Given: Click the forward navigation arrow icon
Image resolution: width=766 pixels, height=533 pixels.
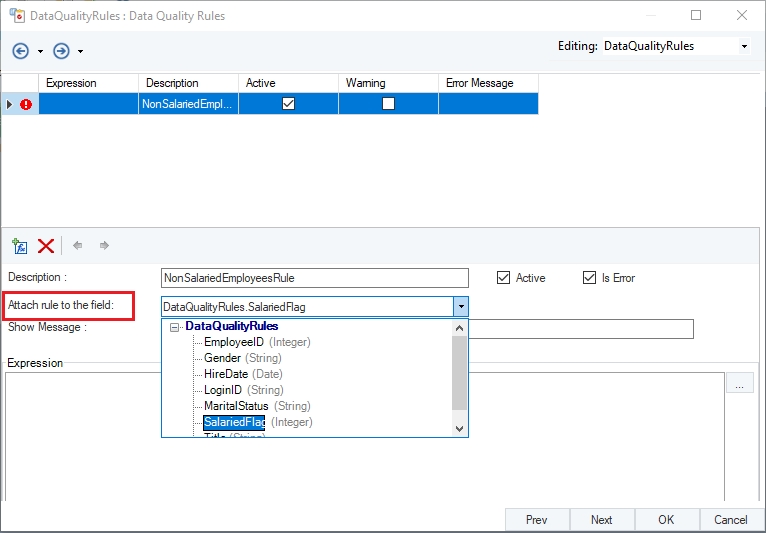Looking at the screenshot, I should pyautogui.click(x=61, y=51).
